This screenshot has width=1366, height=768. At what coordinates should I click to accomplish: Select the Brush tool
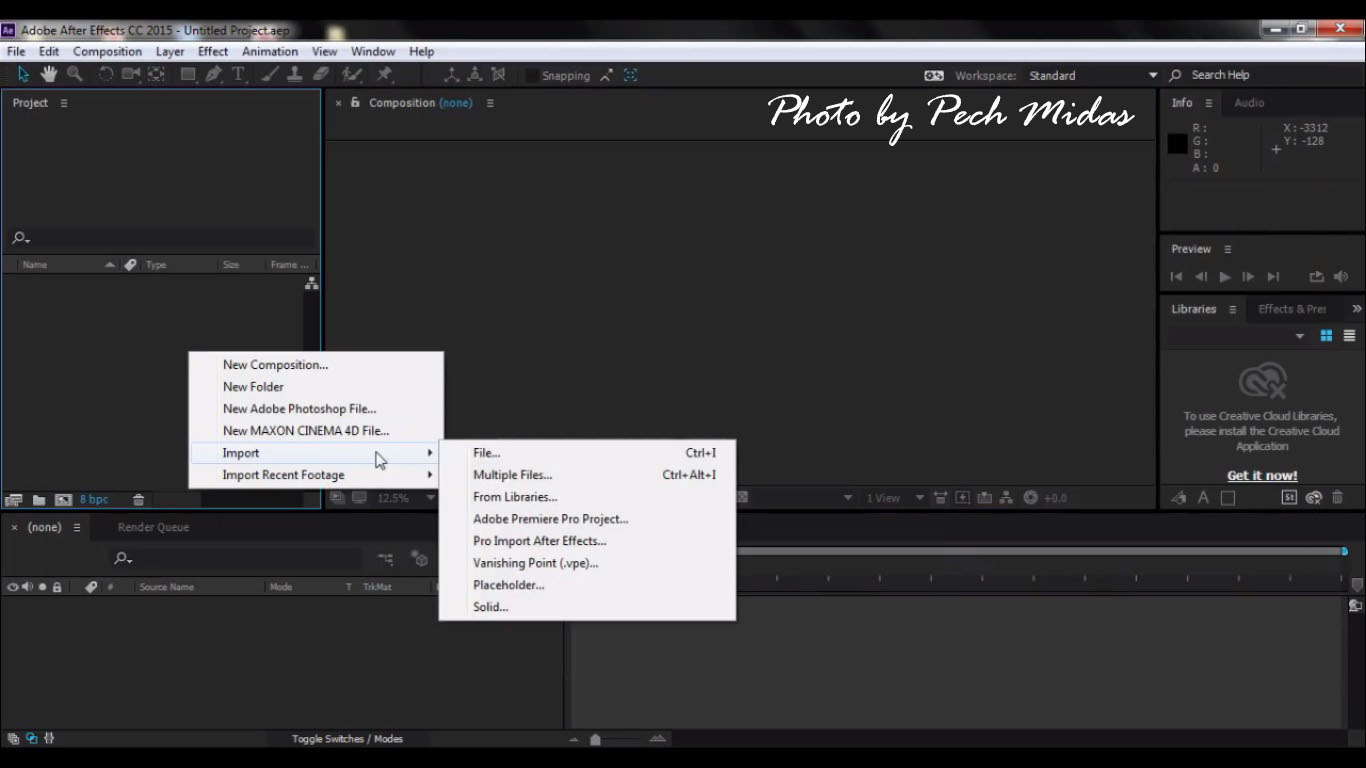coord(270,74)
